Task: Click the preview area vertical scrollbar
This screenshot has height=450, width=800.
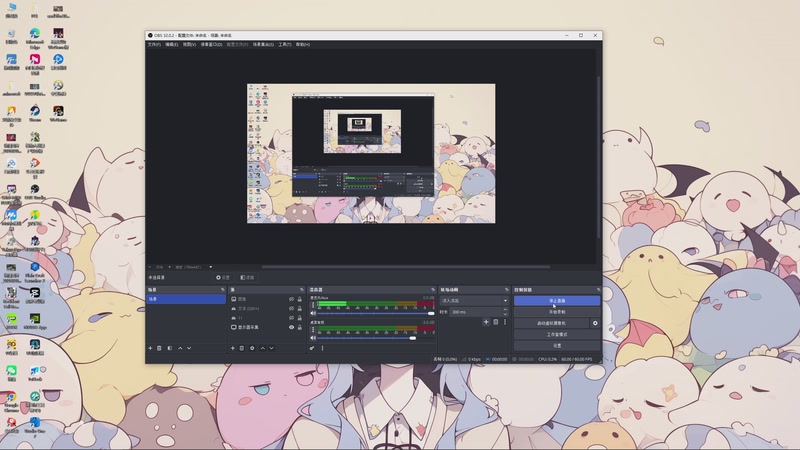Action: coord(598,157)
